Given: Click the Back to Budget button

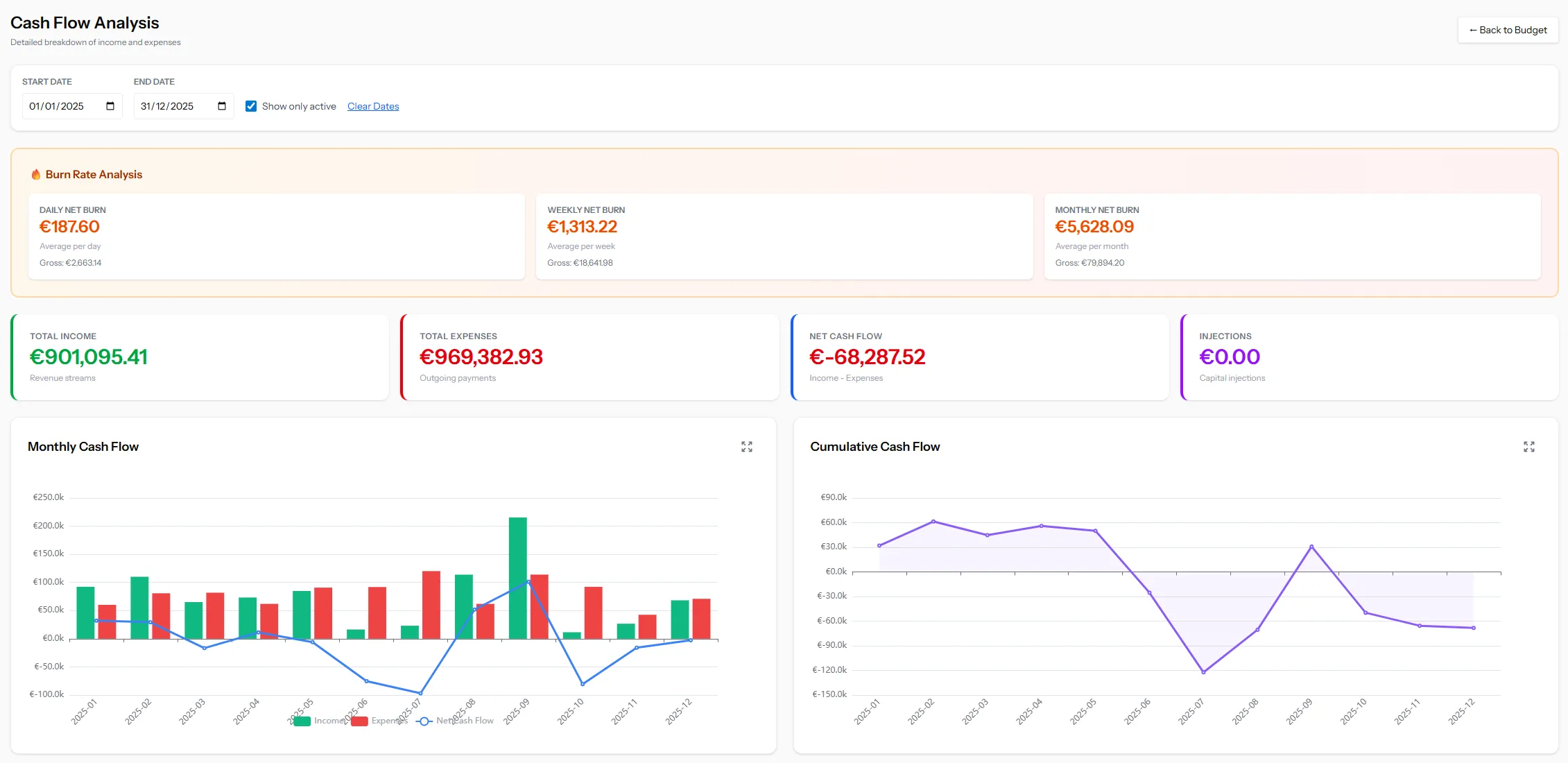Looking at the screenshot, I should click(x=1508, y=30).
